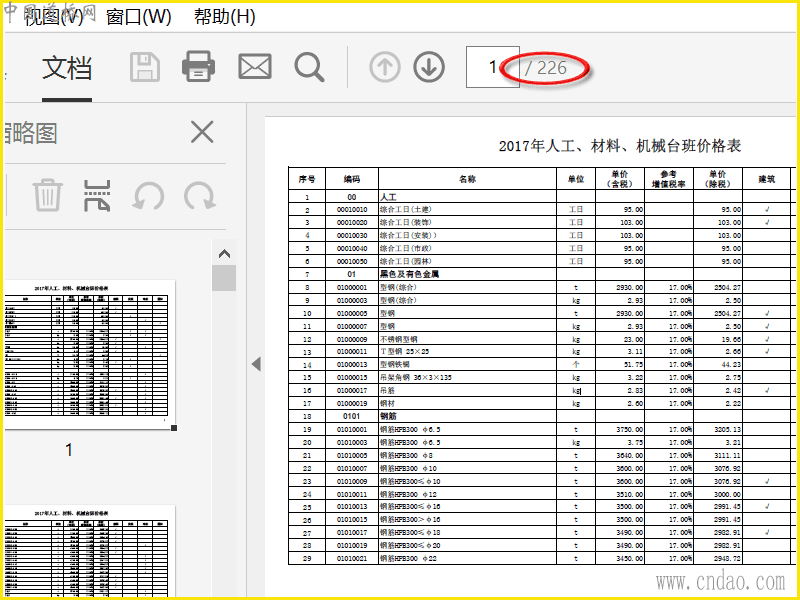Click code cell 01000001
This screenshot has width=800, height=600.
point(352,287)
